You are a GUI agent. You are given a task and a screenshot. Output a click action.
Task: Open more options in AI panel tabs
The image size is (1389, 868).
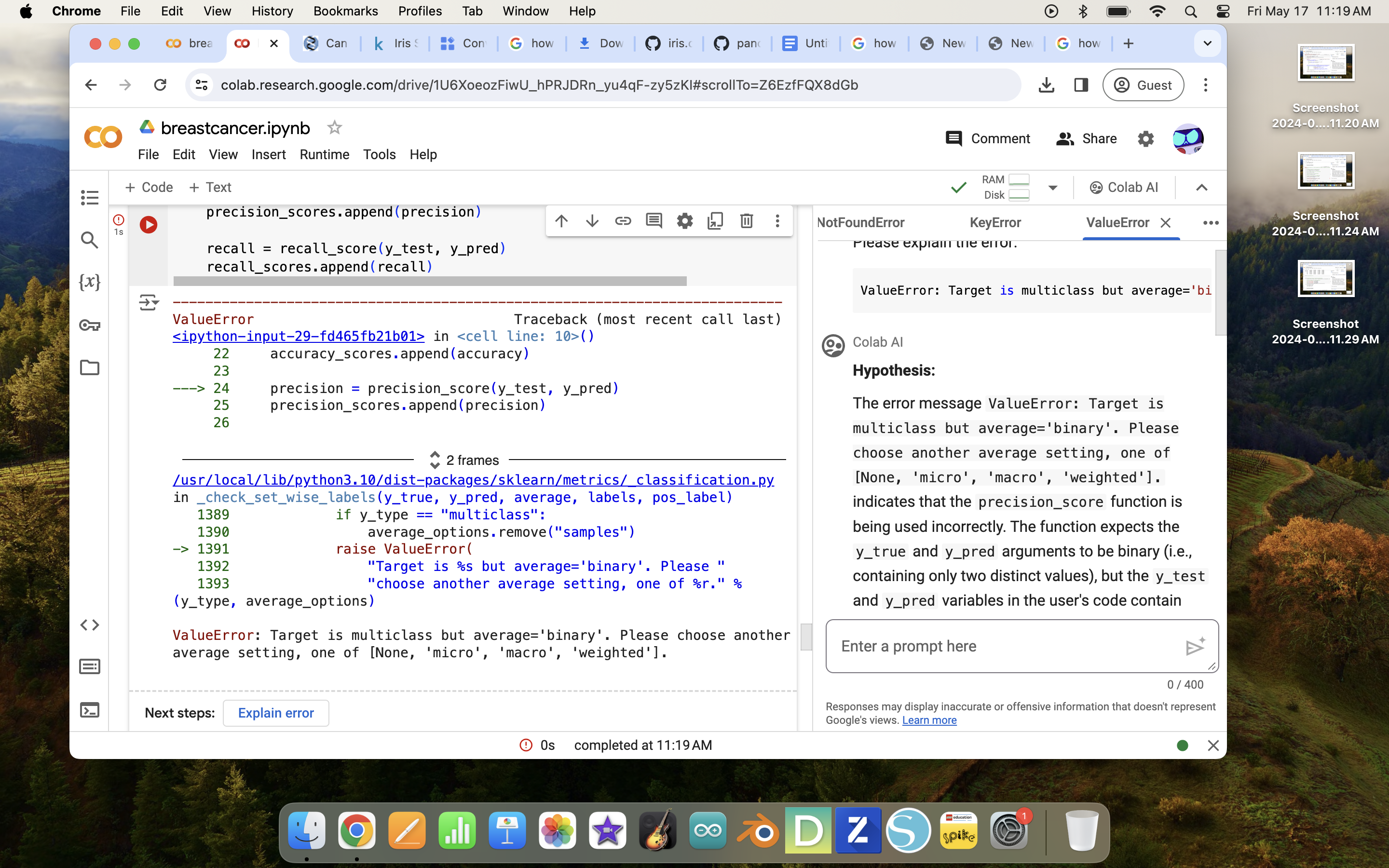[x=1211, y=223]
